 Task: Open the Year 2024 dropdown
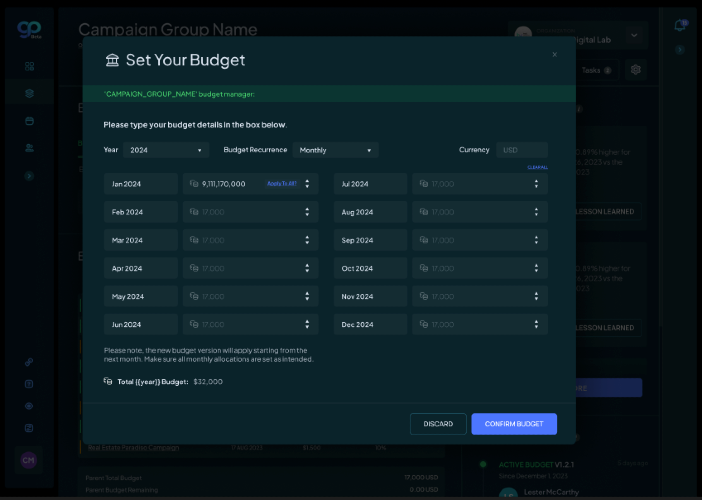pyautogui.click(x=166, y=150)
